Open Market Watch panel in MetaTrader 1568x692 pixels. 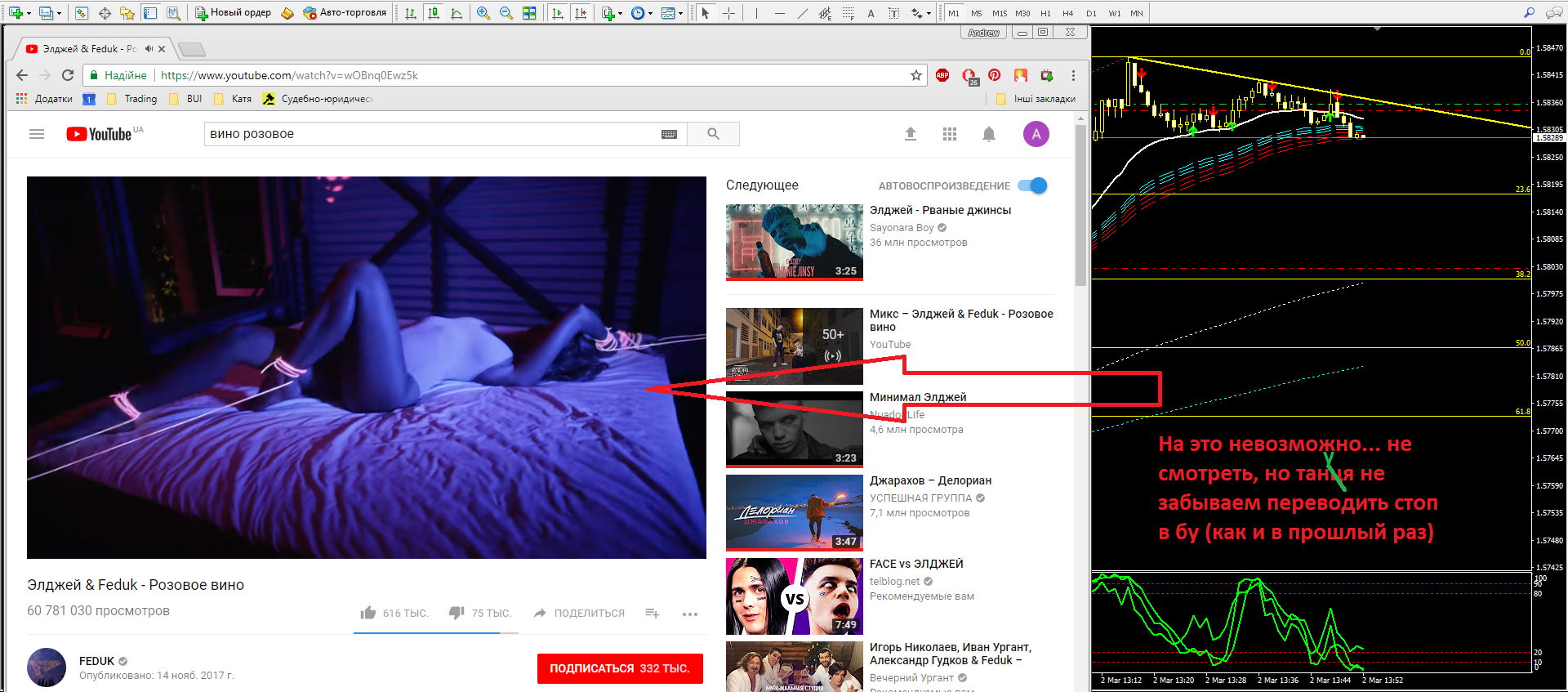point(82,13)
